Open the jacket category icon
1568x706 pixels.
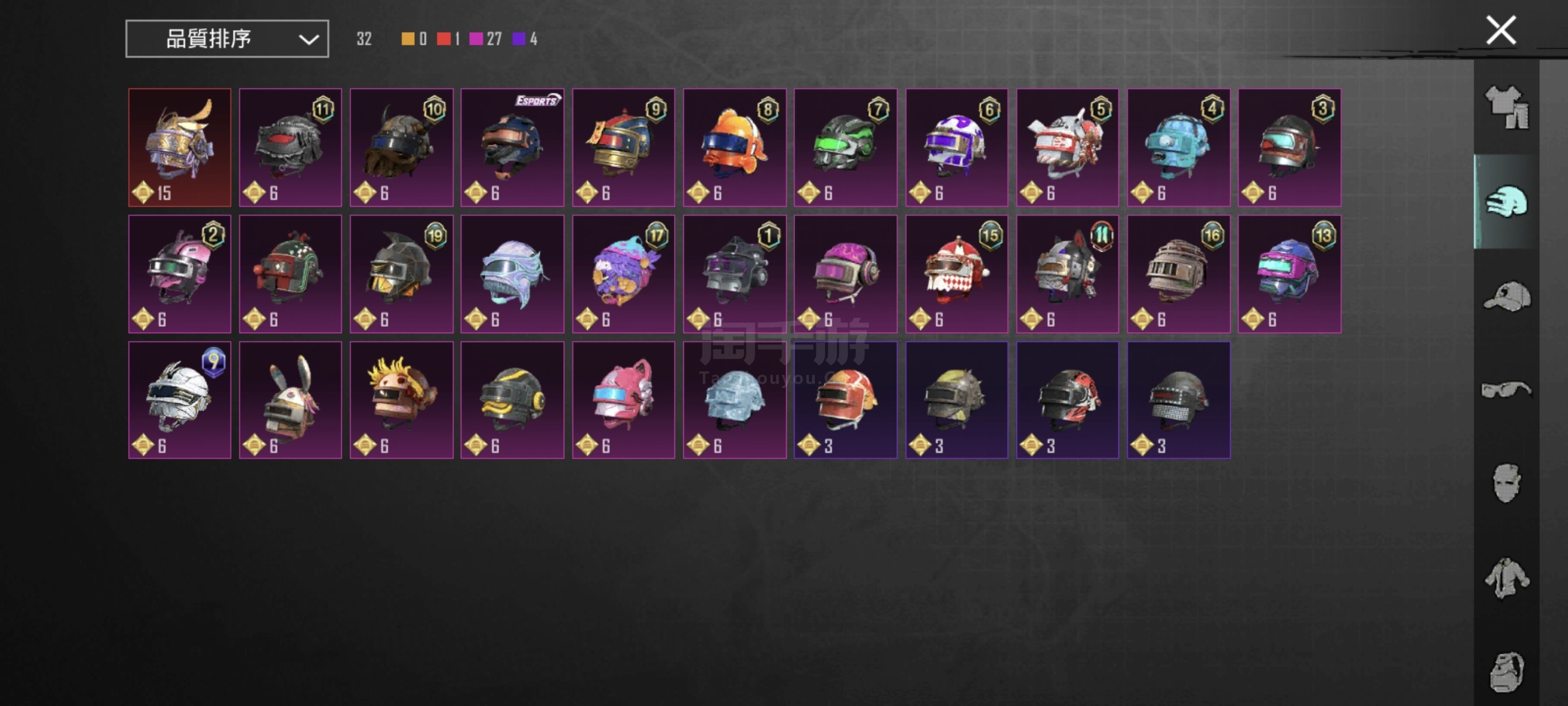click(x=1507, y=577)
